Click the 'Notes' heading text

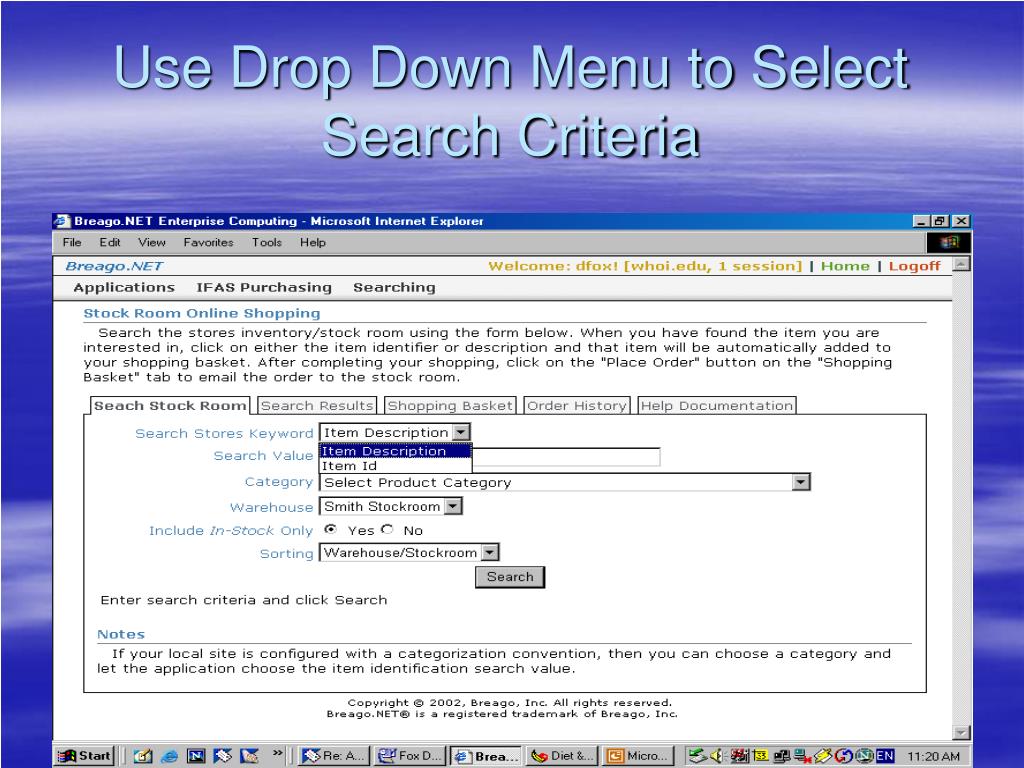tap(121, 634)
